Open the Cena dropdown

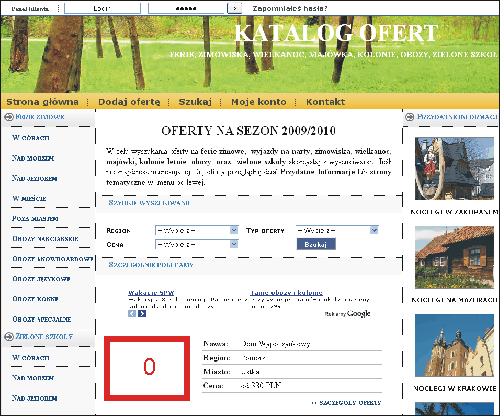(x=197, y=244)
